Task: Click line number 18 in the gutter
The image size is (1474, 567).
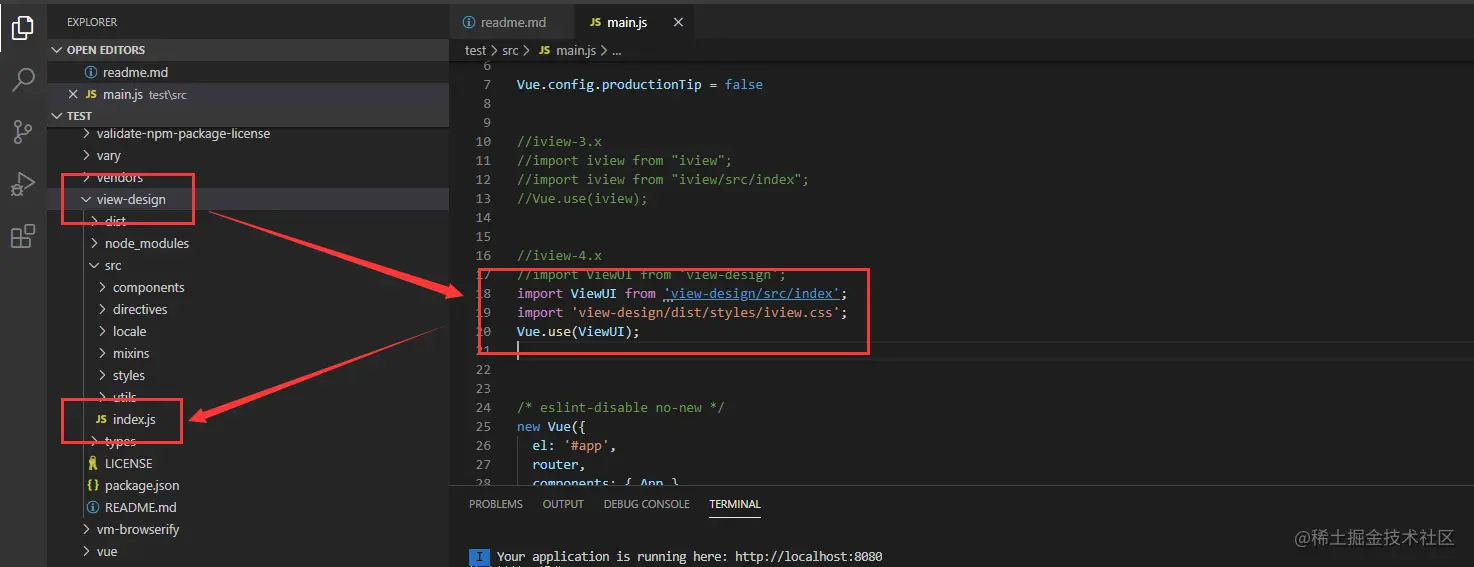Action: click(483, 294)
